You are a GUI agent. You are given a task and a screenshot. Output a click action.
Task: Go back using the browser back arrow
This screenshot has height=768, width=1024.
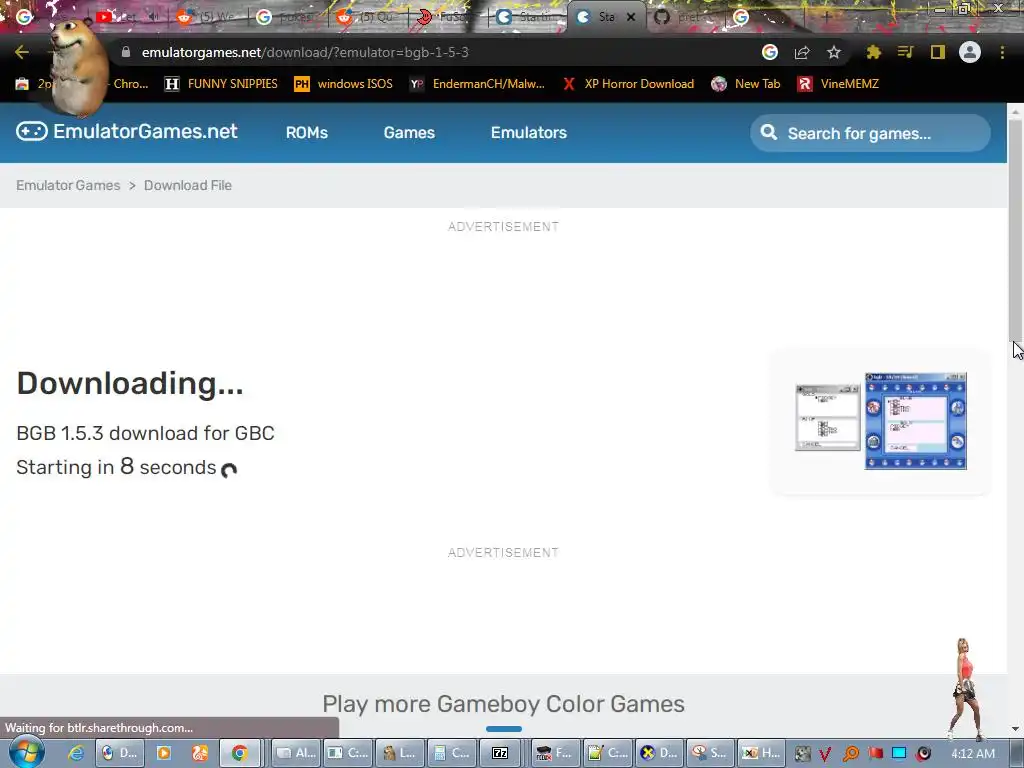22,52
